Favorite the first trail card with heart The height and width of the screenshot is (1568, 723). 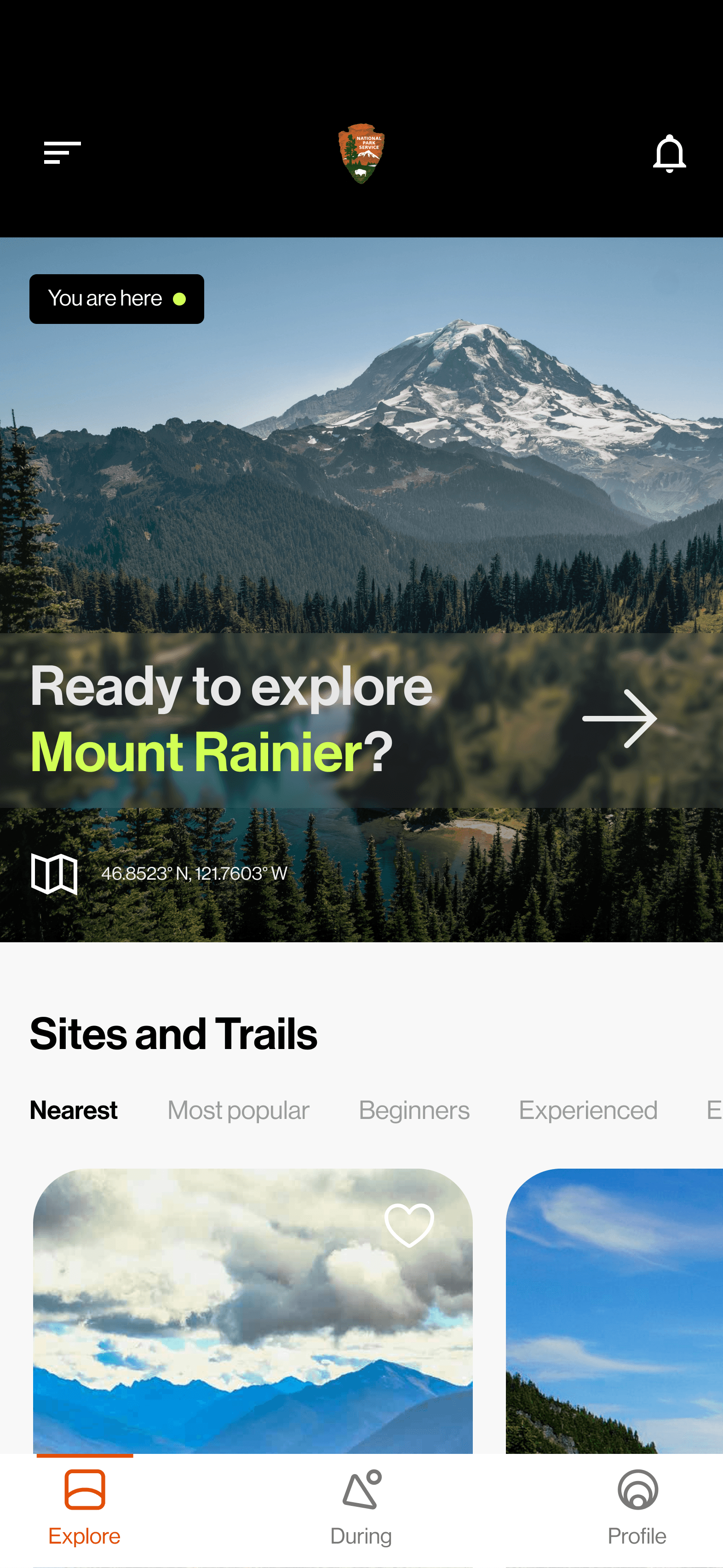[409, 1225]
